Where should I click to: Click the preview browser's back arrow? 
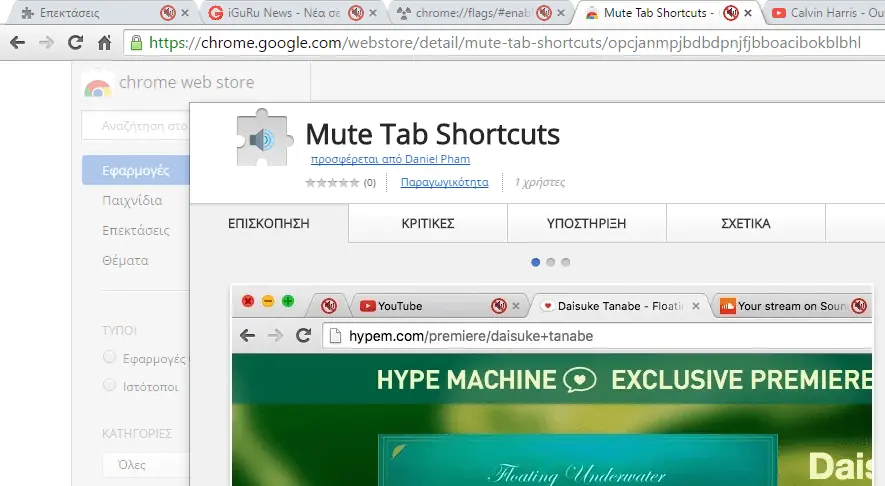[247, 336]
